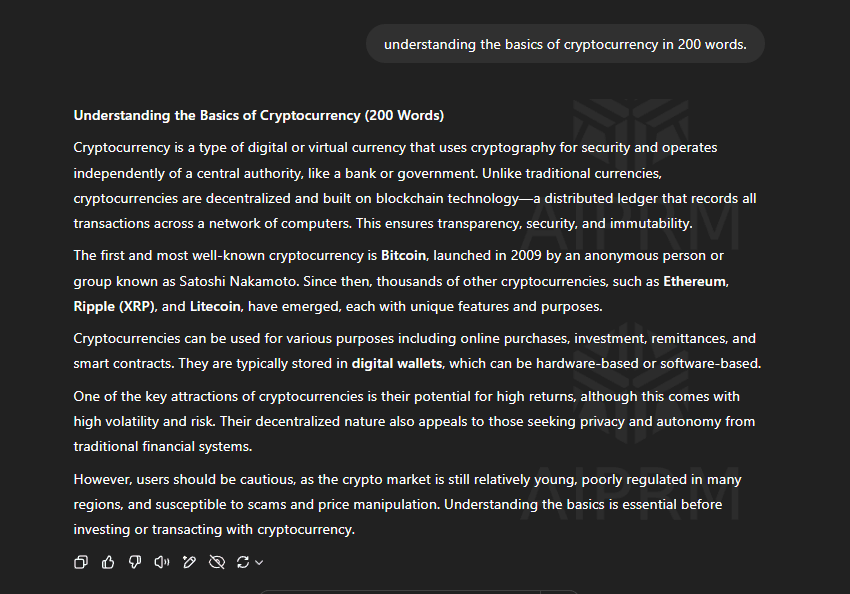Screen dimensions: 850x594
Task: Focus the message input box at bottom
Action: (418, 592)
